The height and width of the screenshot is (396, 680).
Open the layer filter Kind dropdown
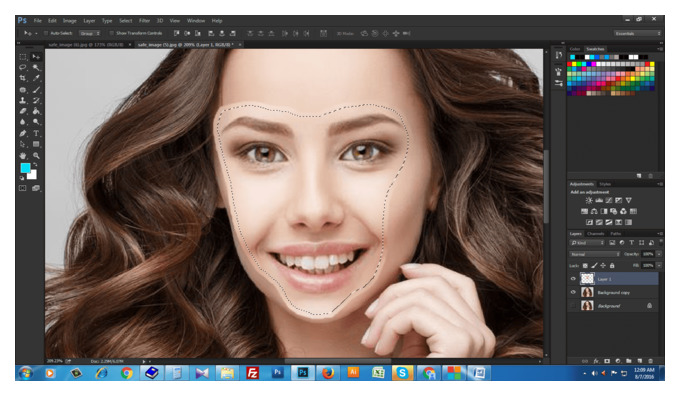pyautogui.click(x=587, y=243)
